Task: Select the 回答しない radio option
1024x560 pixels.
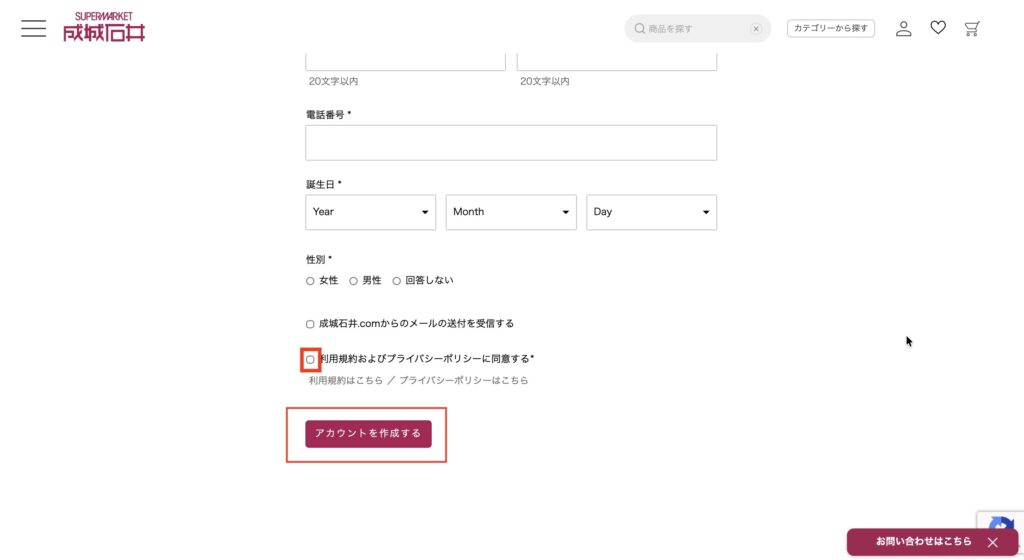Action: click(x=397, y=281)
